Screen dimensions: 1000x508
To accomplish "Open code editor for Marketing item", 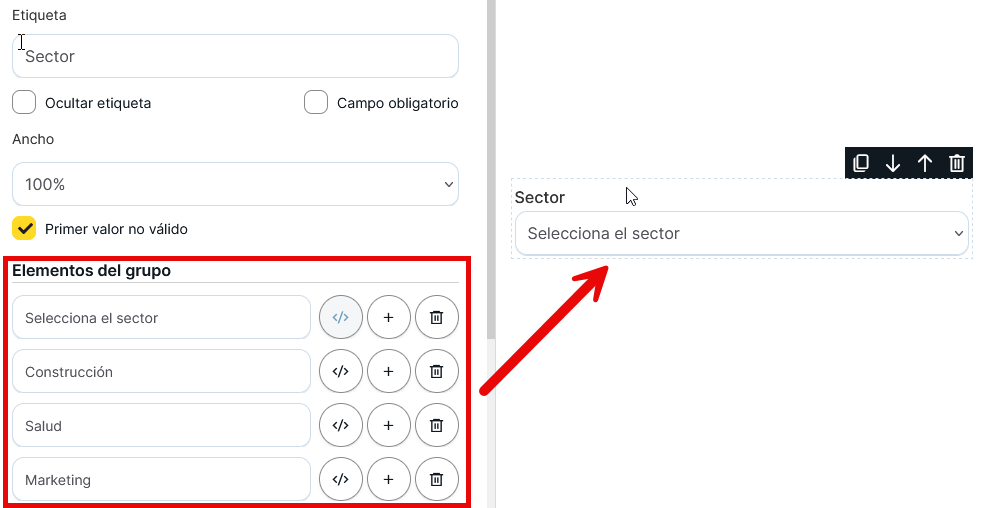I will click(x=340, y=479).
